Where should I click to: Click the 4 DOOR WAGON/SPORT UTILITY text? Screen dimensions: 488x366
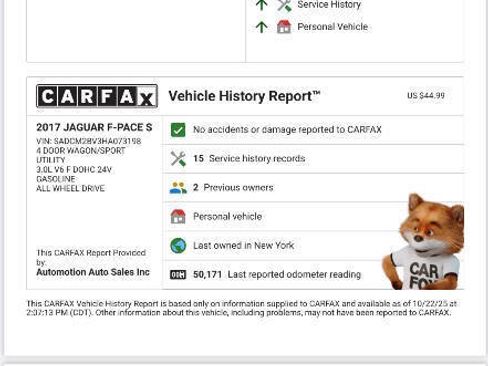pyautogui.click(x=81, y=155)
